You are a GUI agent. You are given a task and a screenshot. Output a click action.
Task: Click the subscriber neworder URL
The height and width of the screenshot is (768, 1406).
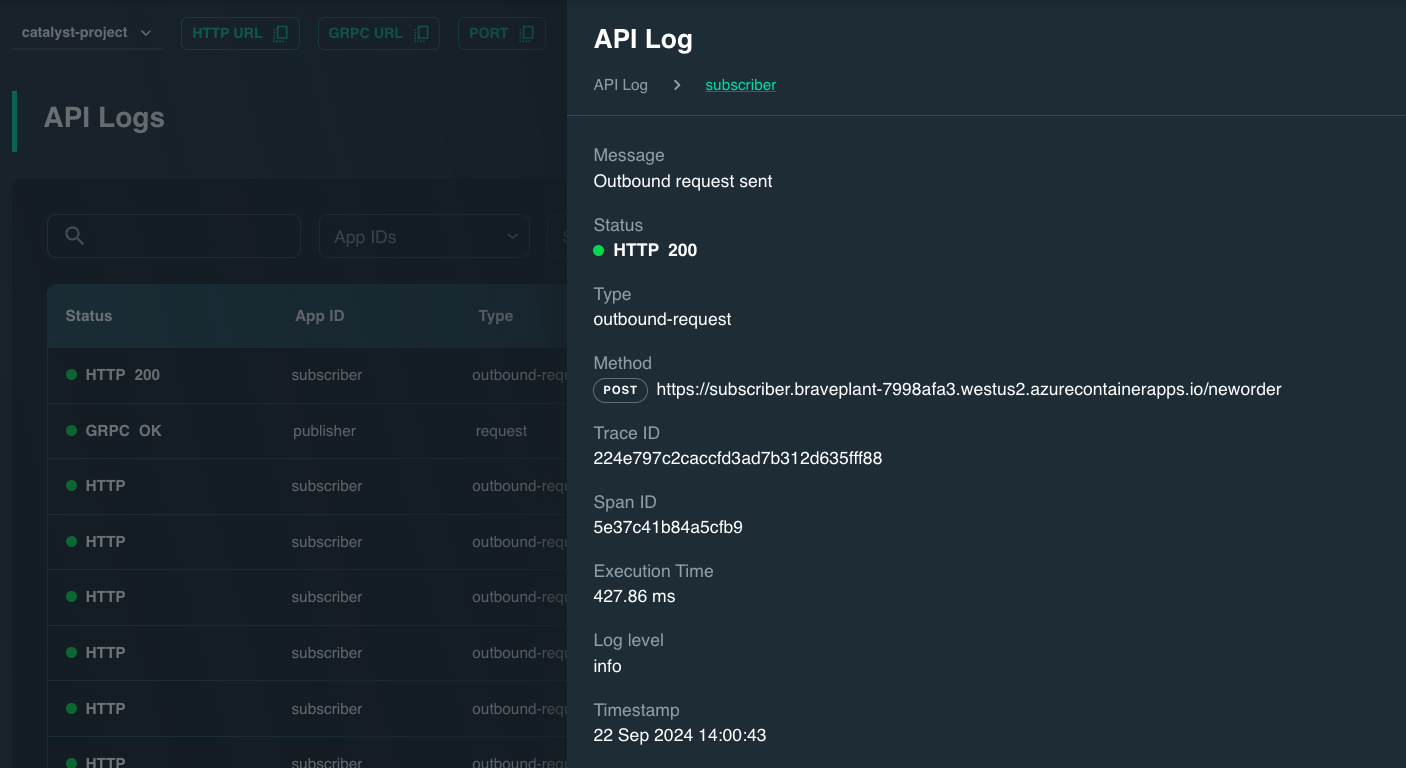pos(969,390)
